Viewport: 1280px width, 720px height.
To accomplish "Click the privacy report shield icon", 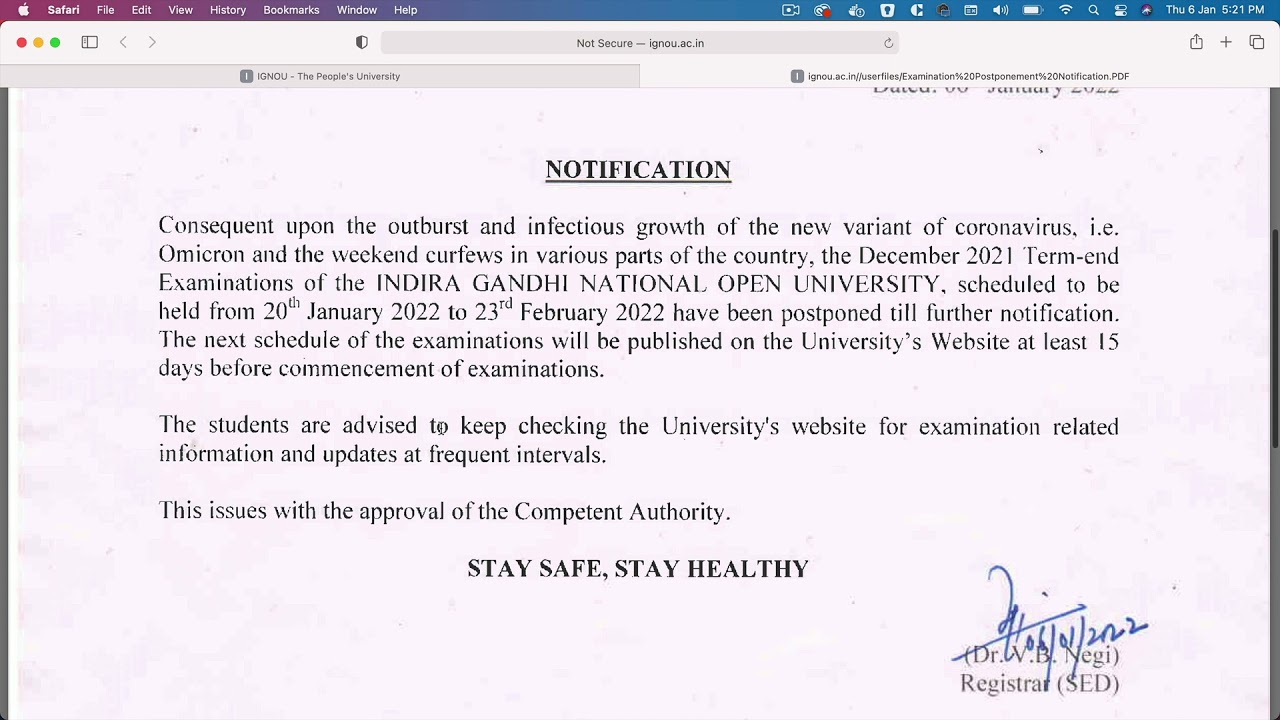I will coord(362,43).
